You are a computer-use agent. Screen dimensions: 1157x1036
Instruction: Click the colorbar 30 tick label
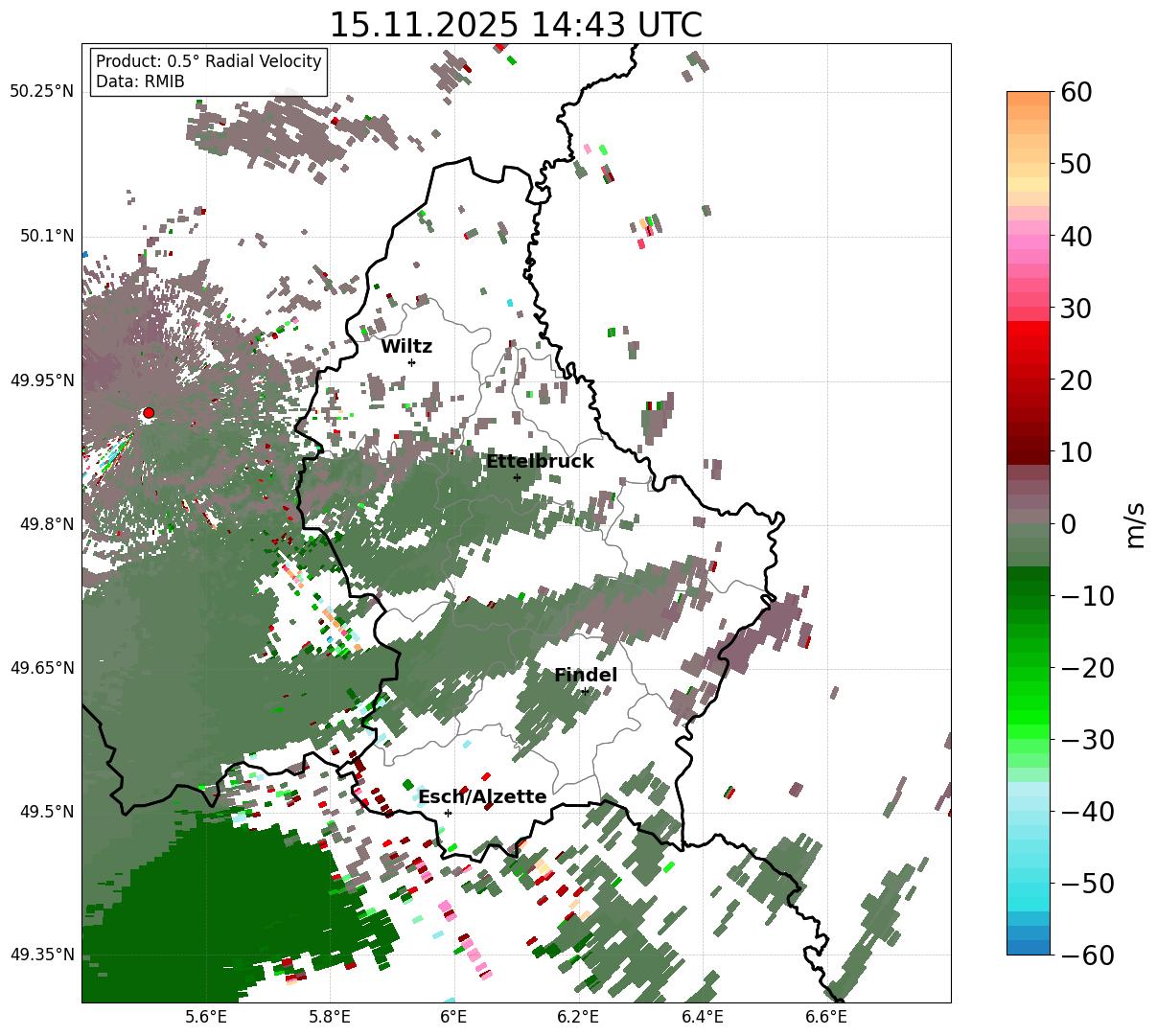click(1075, 308)
